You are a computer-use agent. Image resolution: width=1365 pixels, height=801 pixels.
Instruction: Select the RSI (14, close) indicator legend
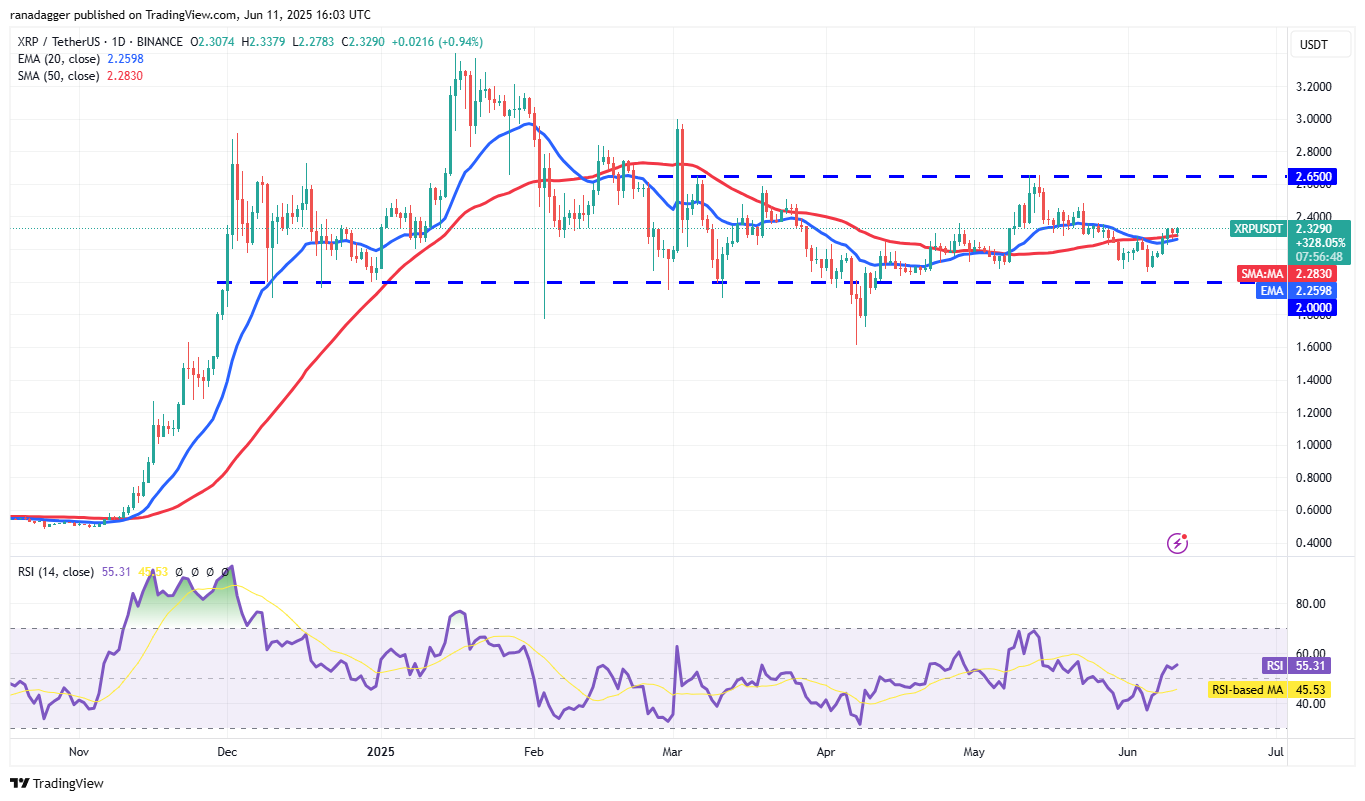point(56,572)
